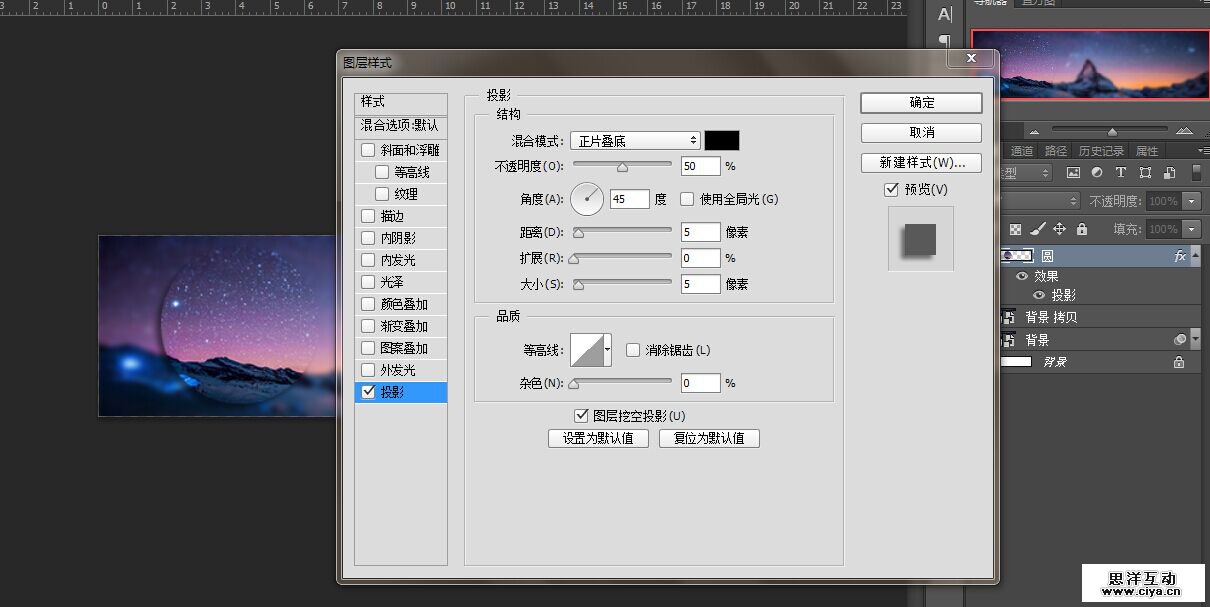
Task: Click lock image pixels brush icon
Action: click(x=1038, y=229)
